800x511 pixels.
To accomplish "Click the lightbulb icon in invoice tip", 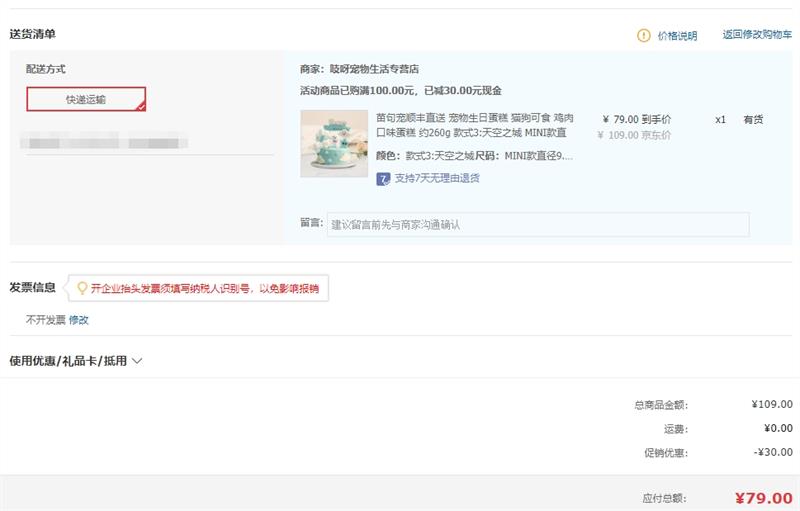I will pyautogui.click(x=82, y=288).
